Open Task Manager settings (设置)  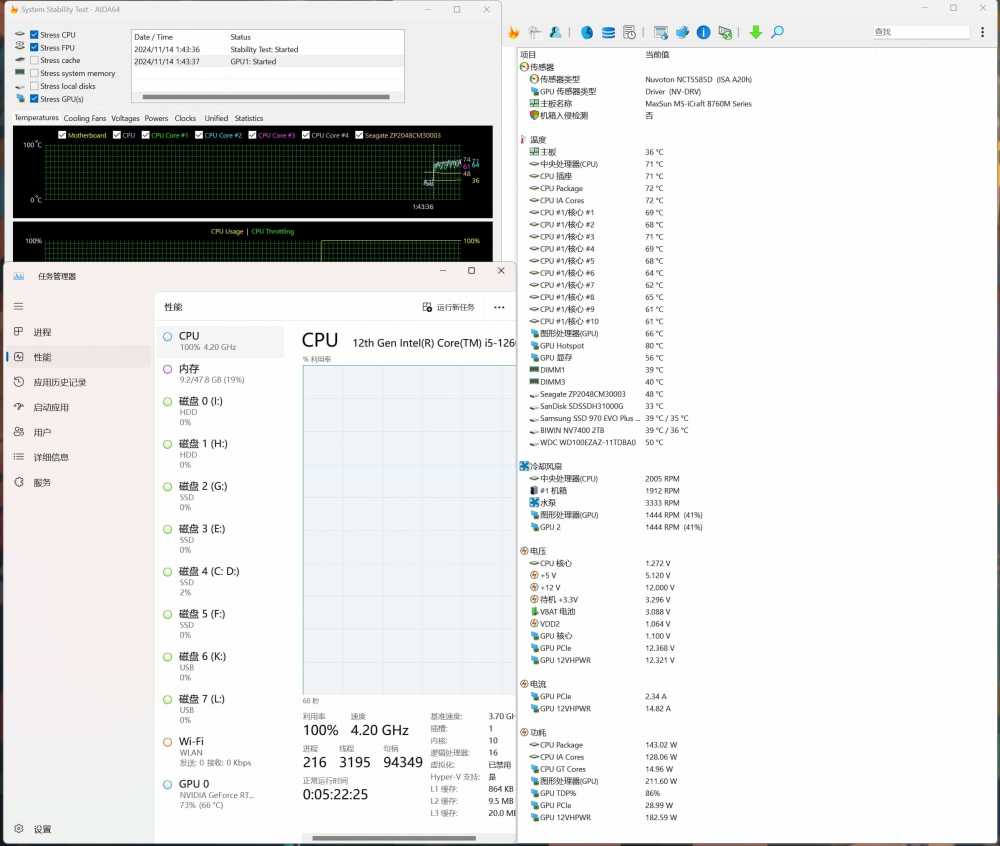(31, 829)
